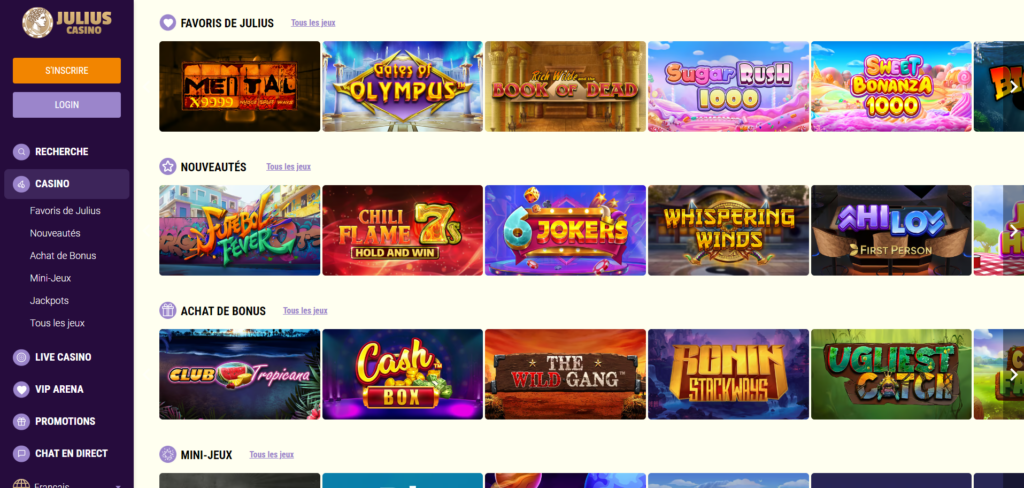Open the Whispering Winds game thumbnail

728,230
